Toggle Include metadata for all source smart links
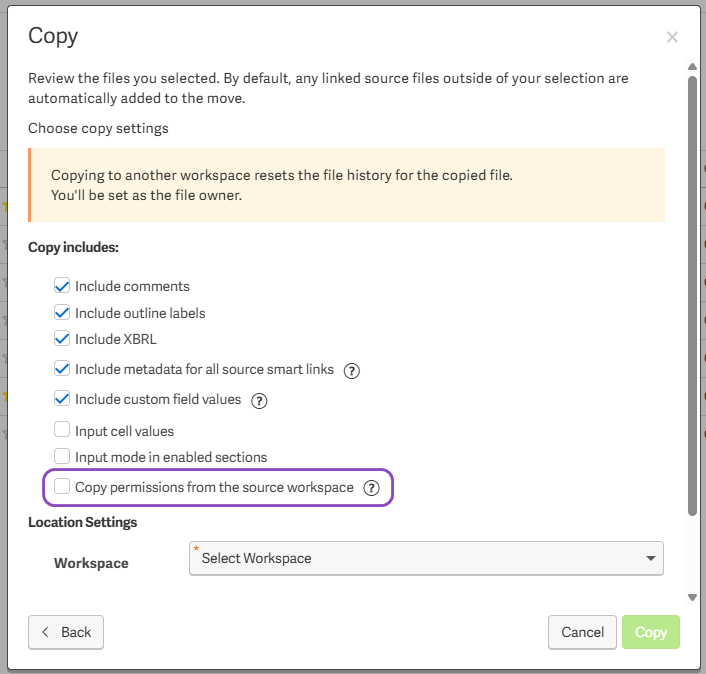 [x=62, y=369]
